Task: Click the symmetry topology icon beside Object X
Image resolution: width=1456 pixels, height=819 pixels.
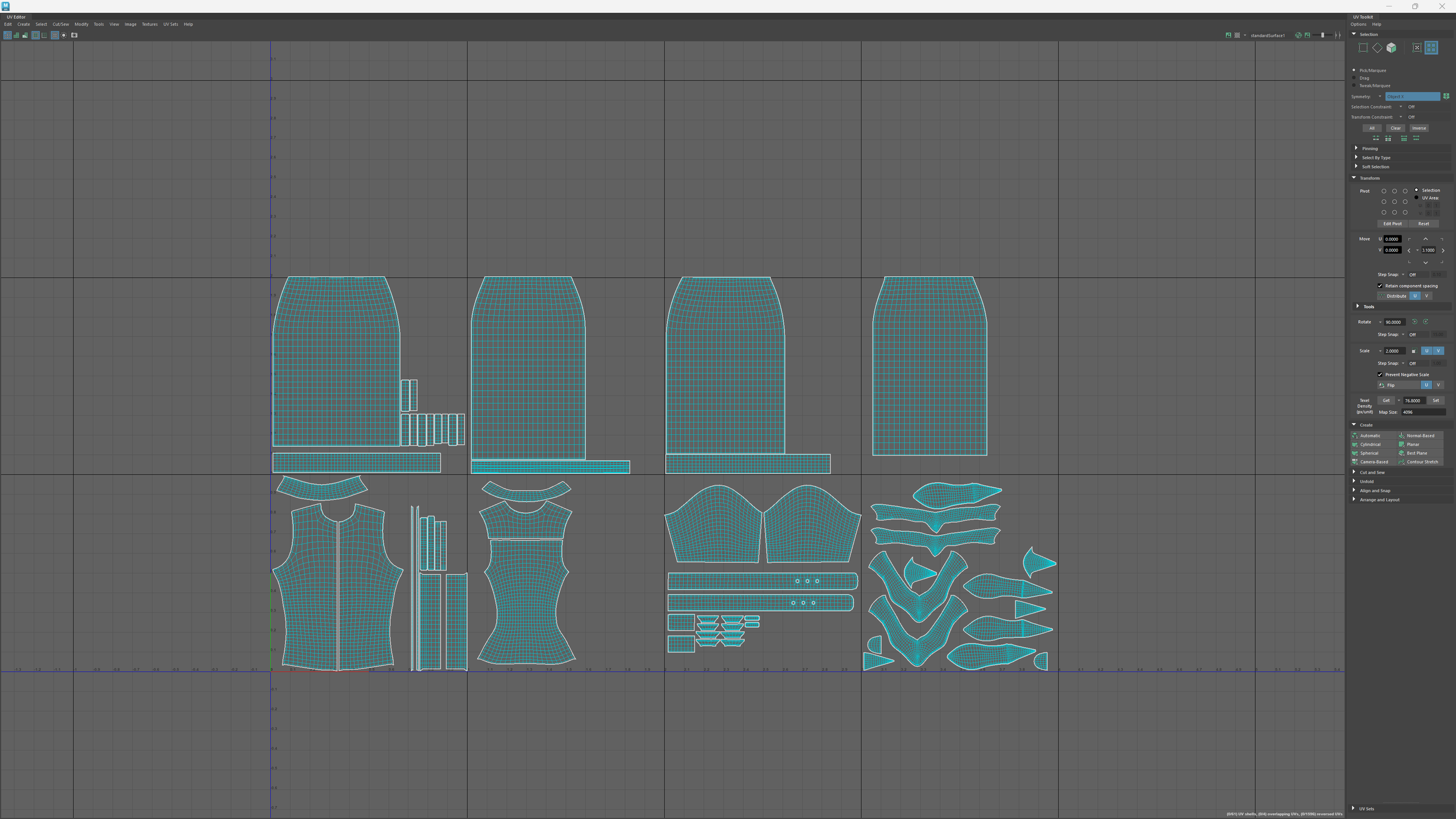Action: click(x=1446, y=96)
